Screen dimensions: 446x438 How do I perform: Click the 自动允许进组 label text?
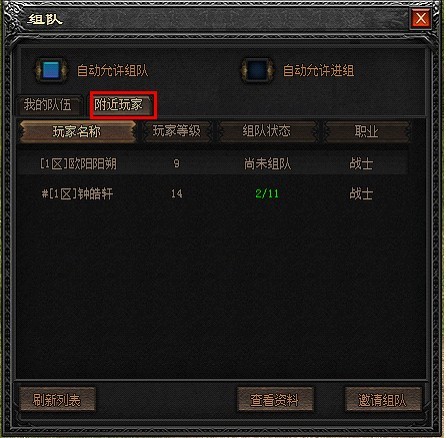pyautogui.click(x=318, y=70)
